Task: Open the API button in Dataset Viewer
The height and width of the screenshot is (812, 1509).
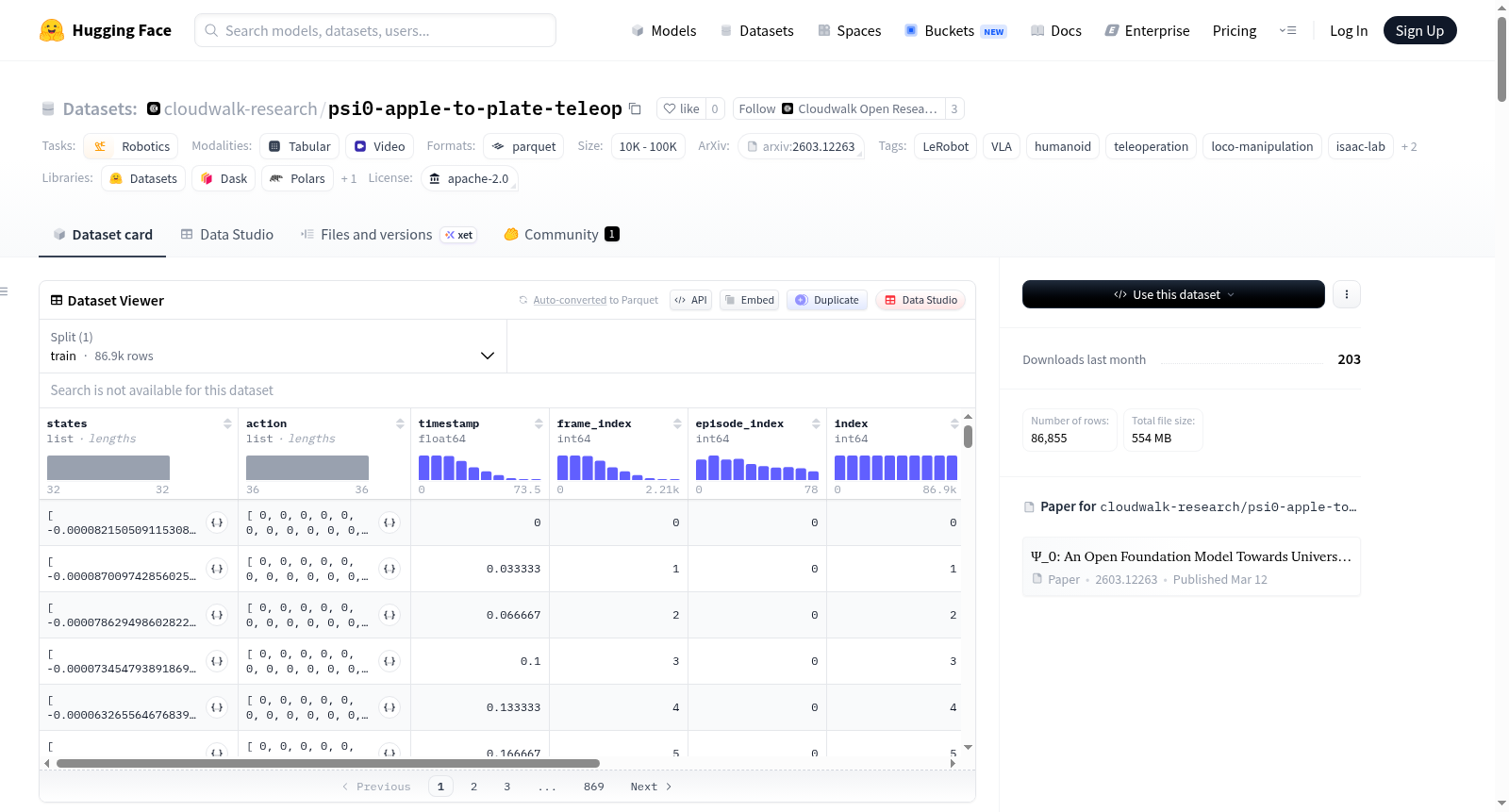Action: 690,300
